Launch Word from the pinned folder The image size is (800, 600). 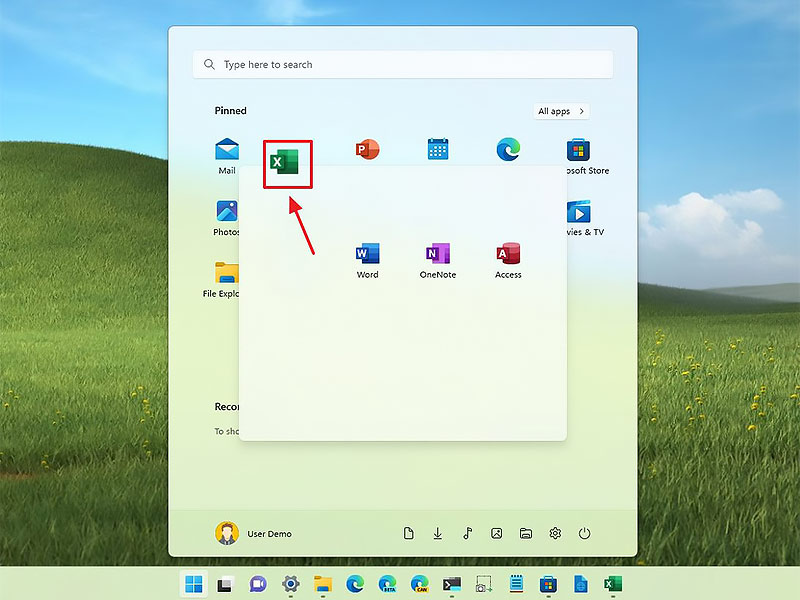pyautogui.click(x=367, y=261)
